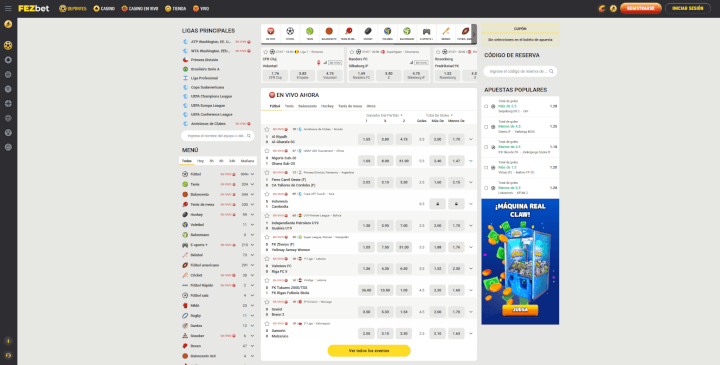Open the 'Total de goles' market dropdown
This screenshot has width=720, height=365.
tap(439, 115)
